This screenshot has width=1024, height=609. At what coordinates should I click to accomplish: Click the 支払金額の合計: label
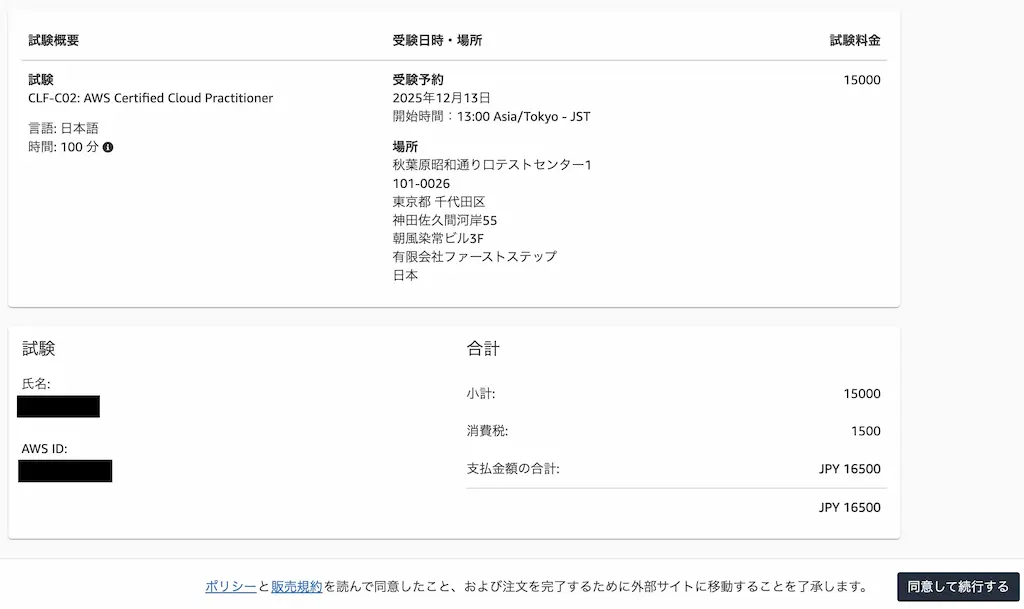(x=513, y=469)
